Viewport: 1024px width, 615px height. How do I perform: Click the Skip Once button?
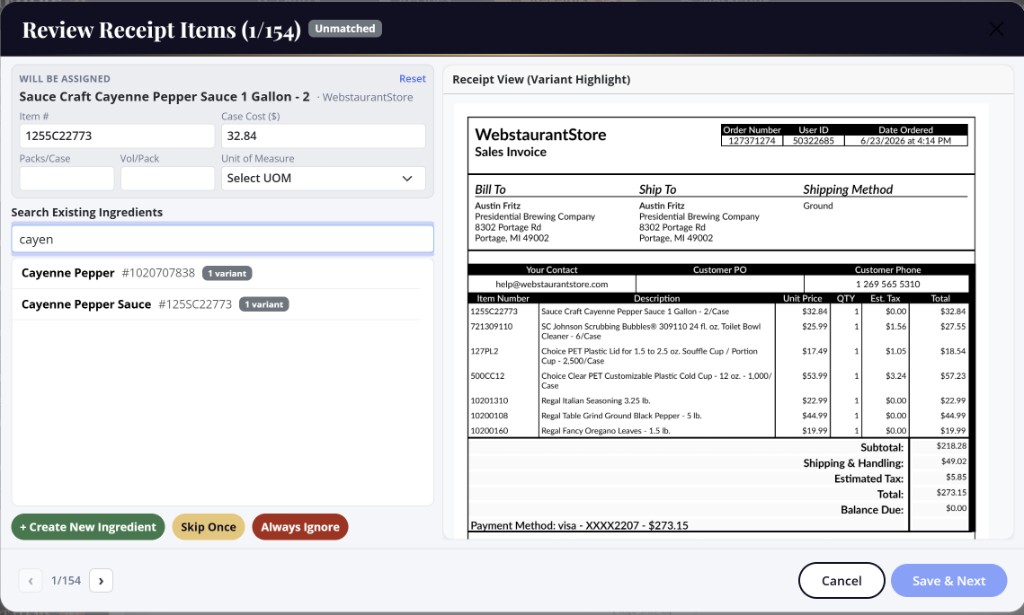click(x=208, y=527)
